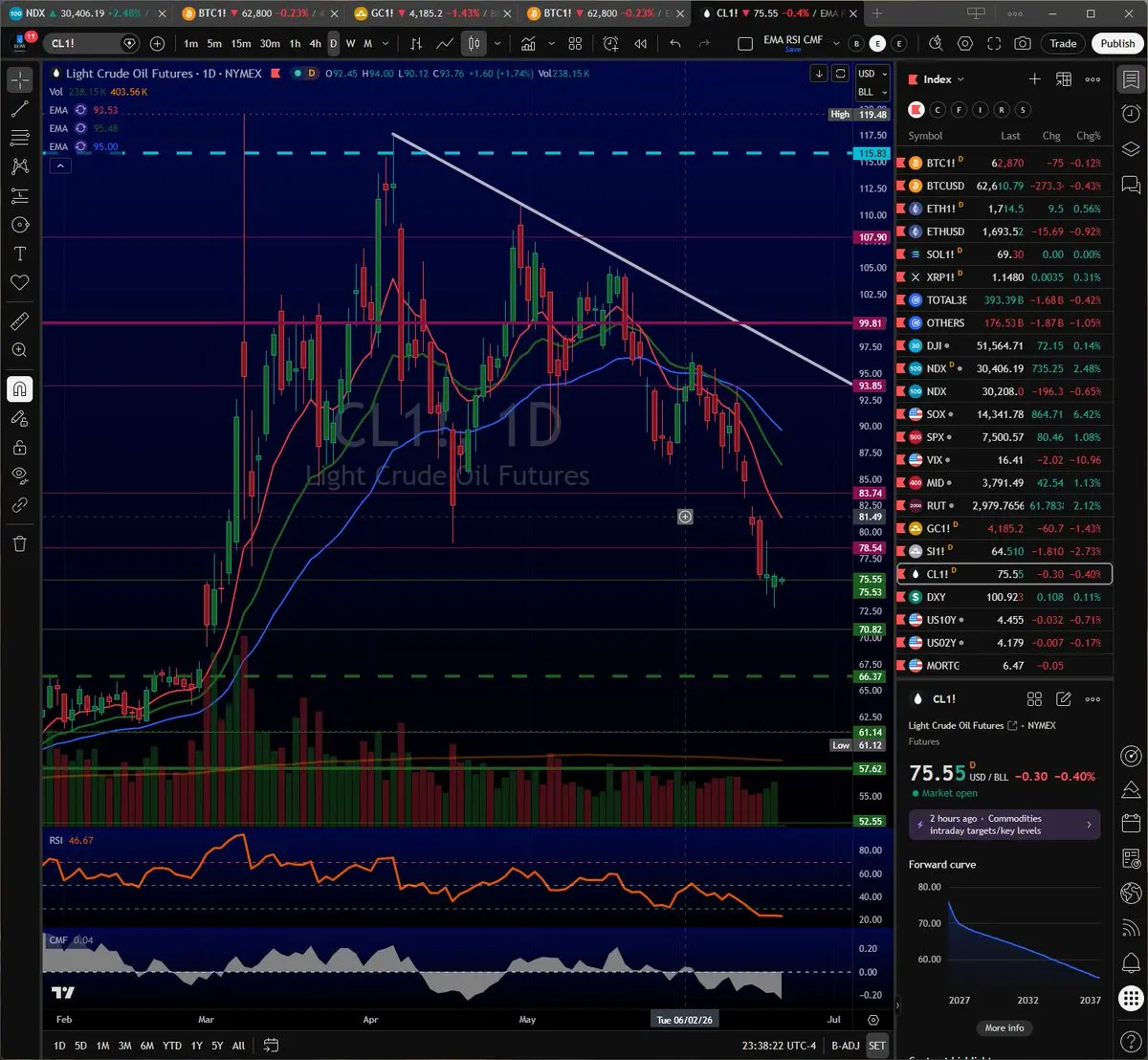Select the text annotation tool
Image resolution: width=1148 pixels, height=1060 pixels.
[19, 254]
